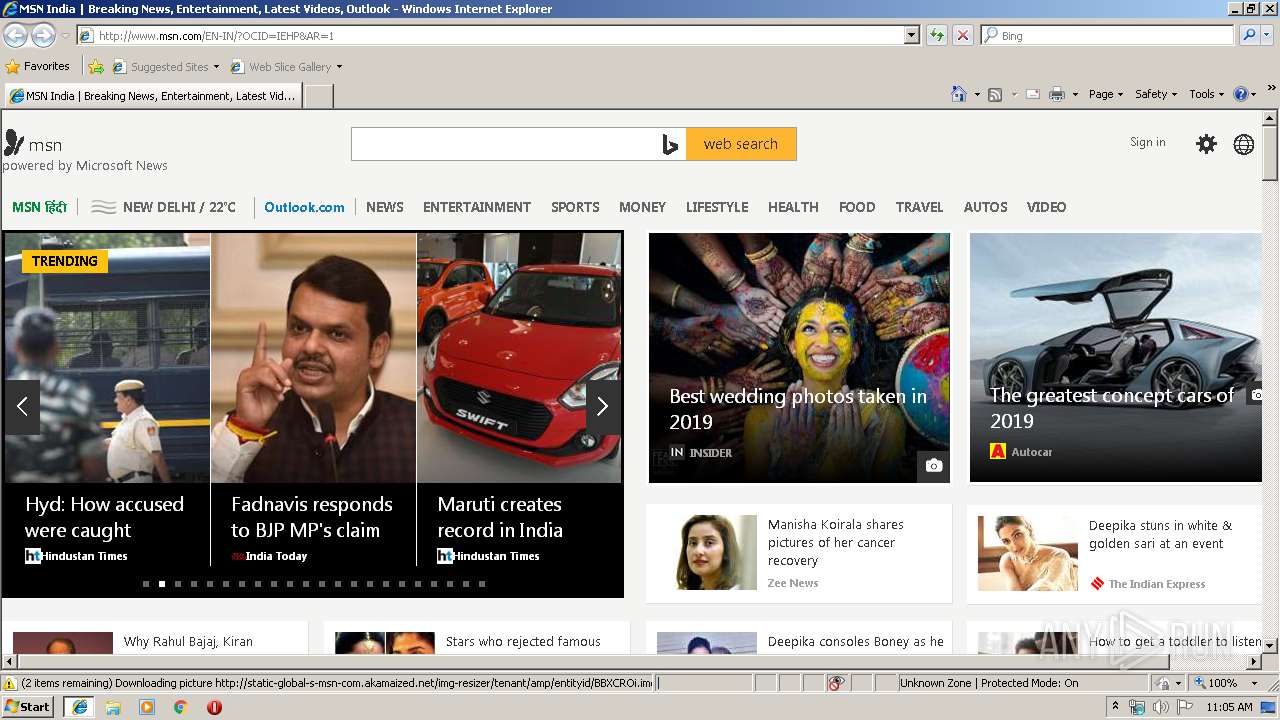Go to ENTERTAINMENT section
The image size is (1280, 720).
(x=477, y=207)
